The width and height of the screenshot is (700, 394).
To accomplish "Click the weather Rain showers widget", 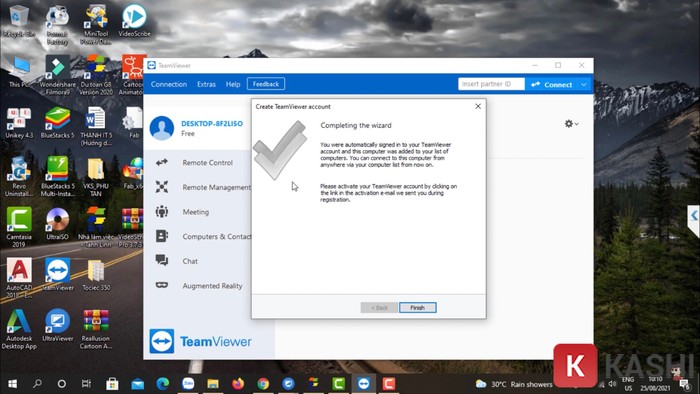I will 513,384.
